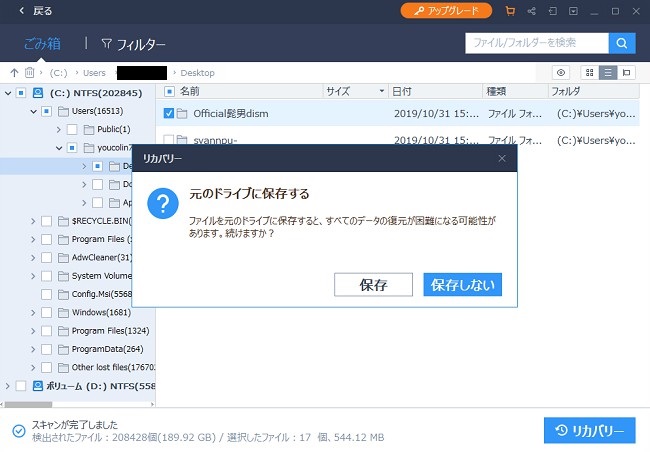Screen dimensions: 650x452
Task: Click the filter funnel icon
Action: tap(107, 43)
